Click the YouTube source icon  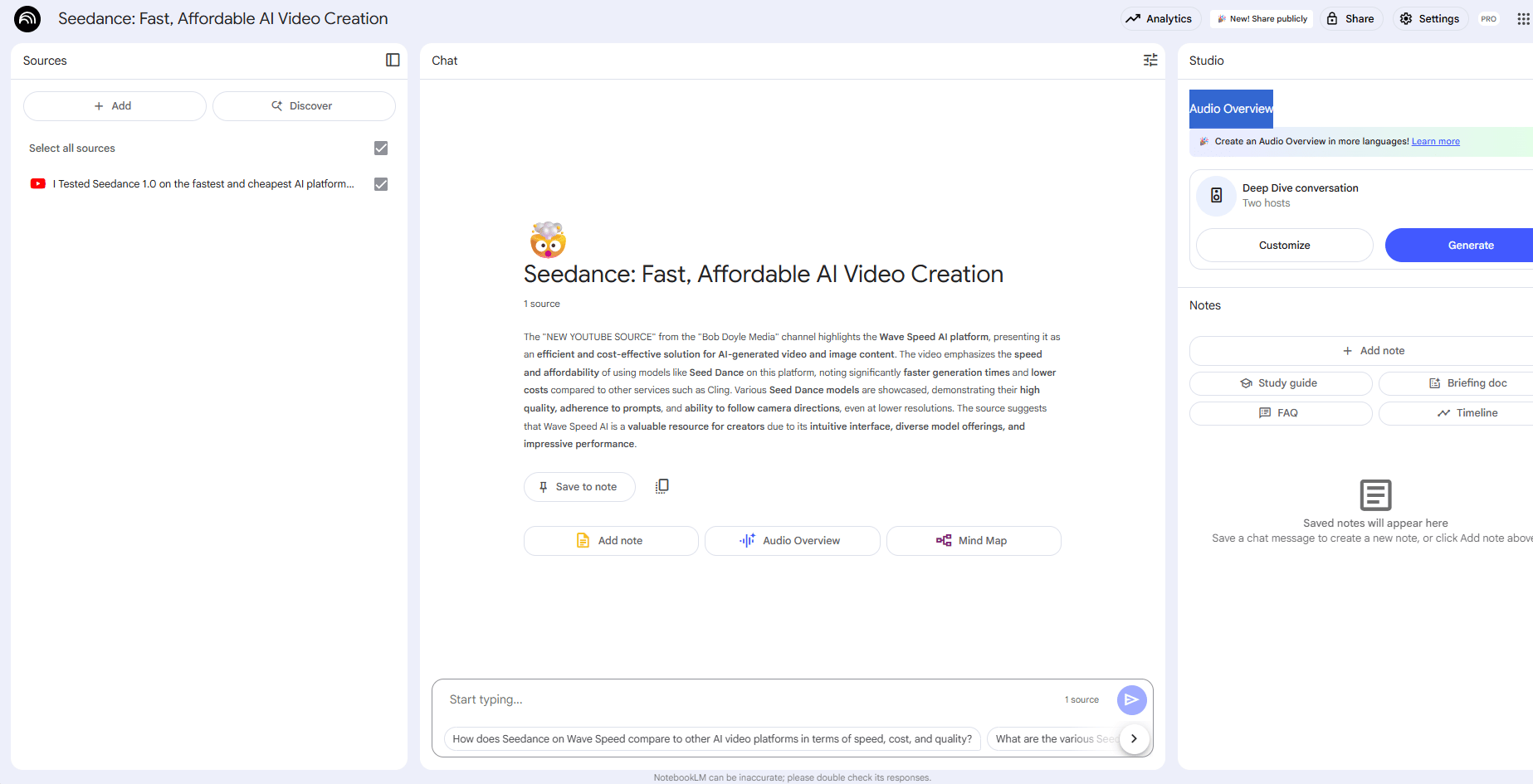coord(38,184)
